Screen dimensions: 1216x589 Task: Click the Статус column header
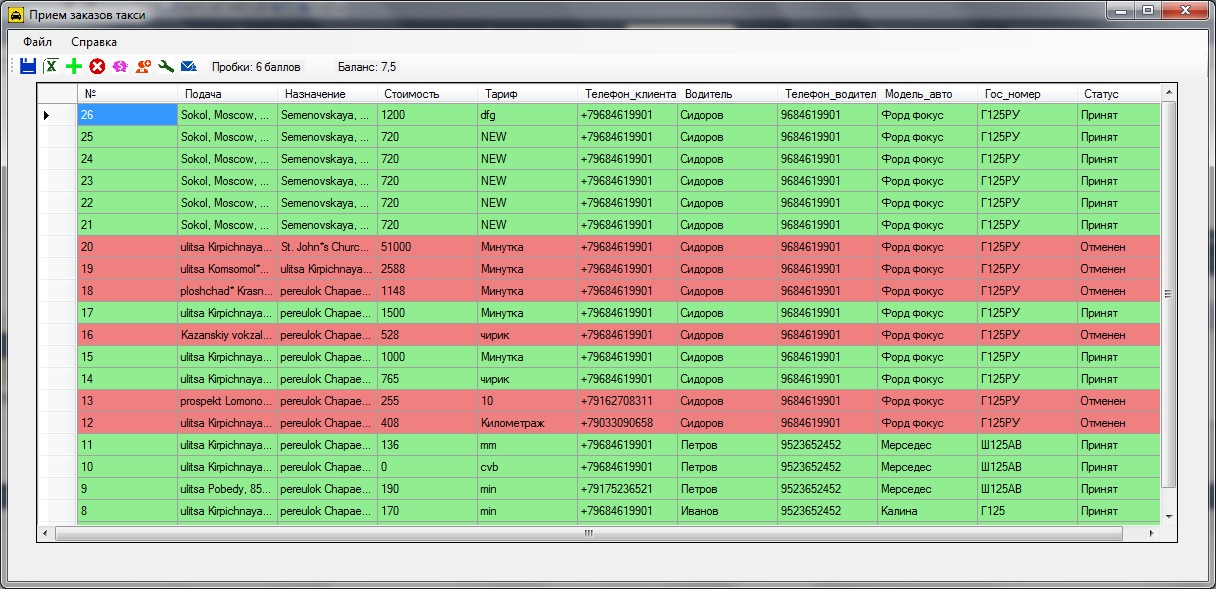[x=1118, y=94]
